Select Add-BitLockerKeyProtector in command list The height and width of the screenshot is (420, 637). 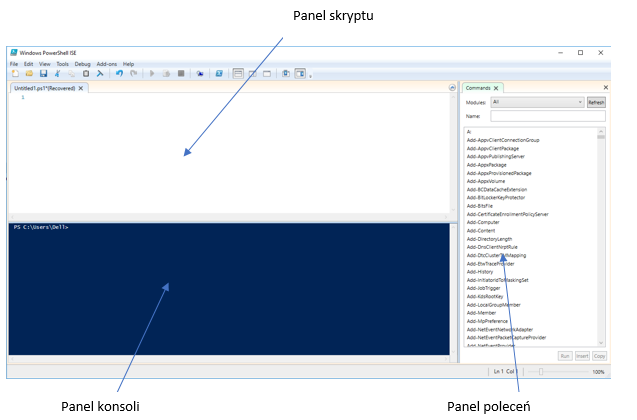pos(496,198)
